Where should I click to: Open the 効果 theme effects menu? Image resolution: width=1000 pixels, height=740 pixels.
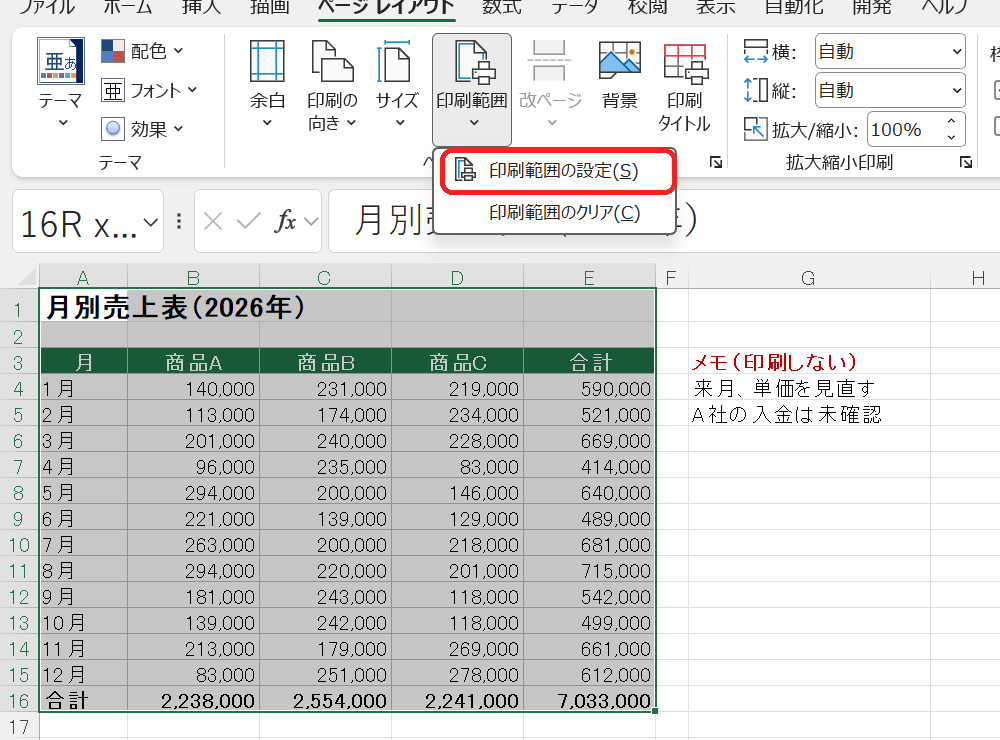pyautogui.click(x=142, y=130)
